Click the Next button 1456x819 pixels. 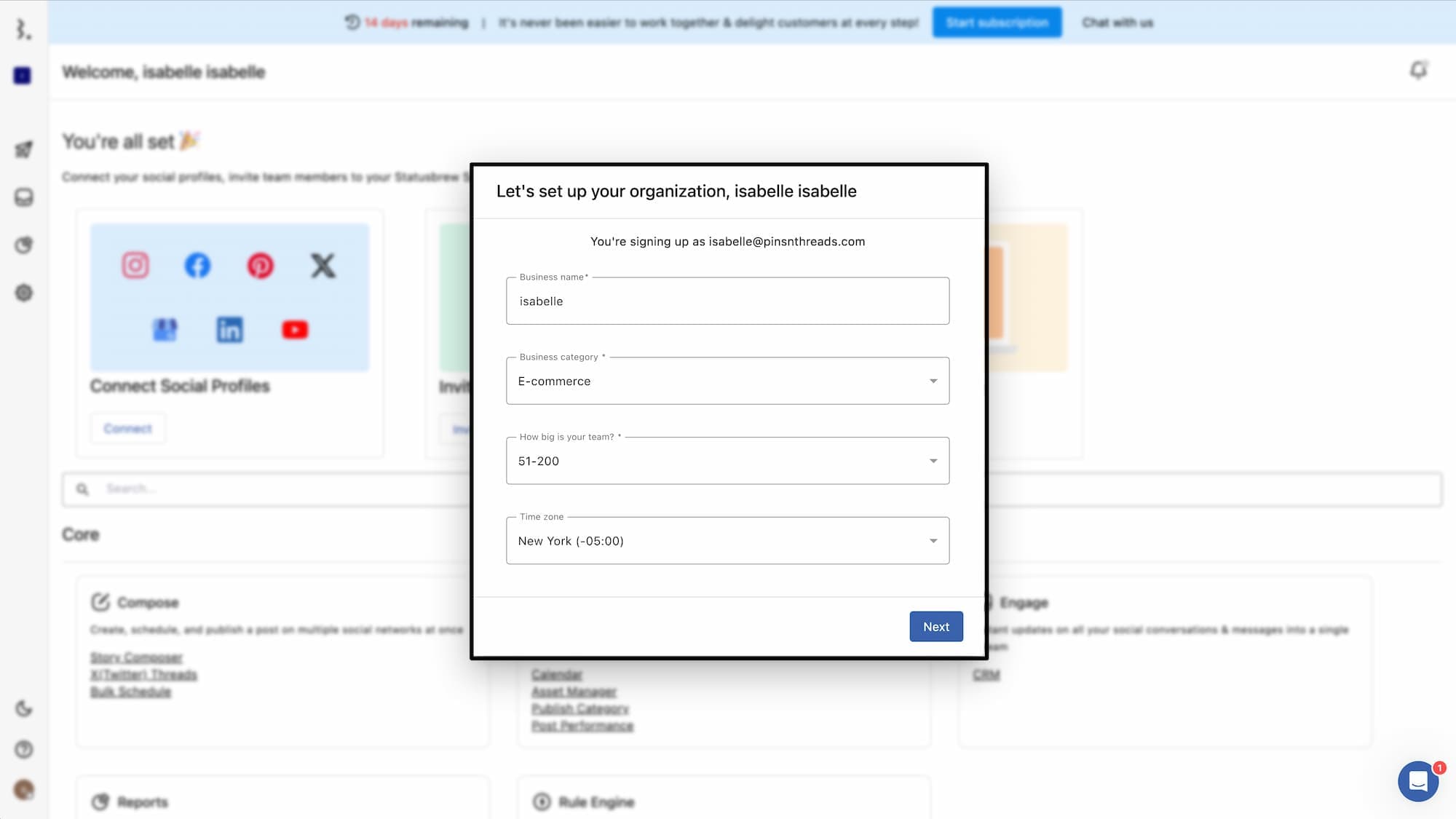pos(935,627)
